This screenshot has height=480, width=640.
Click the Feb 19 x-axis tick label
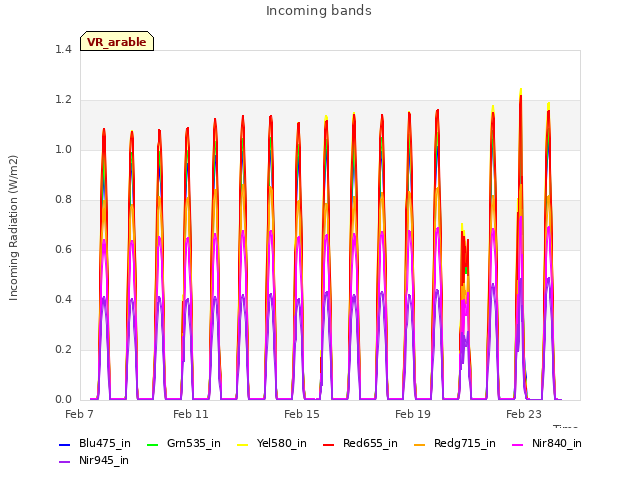pyautogui.click(x=413, y=414)
